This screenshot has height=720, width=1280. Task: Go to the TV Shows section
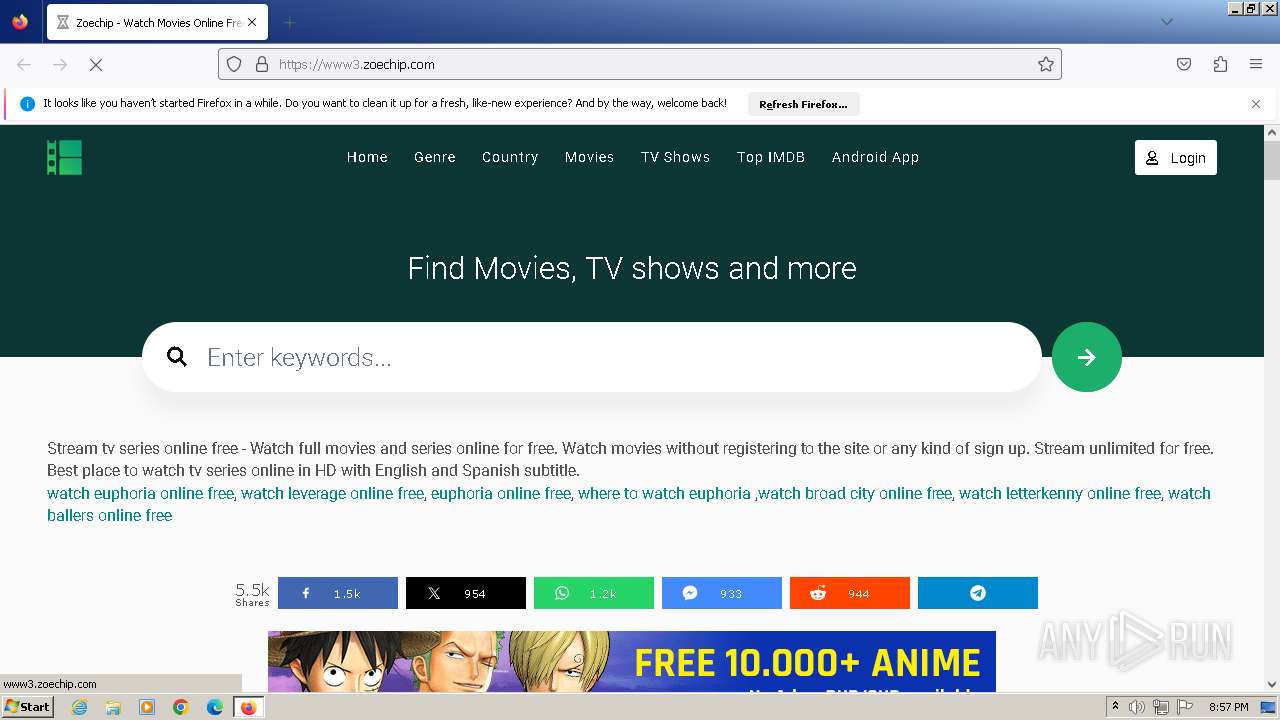[675, 157]
